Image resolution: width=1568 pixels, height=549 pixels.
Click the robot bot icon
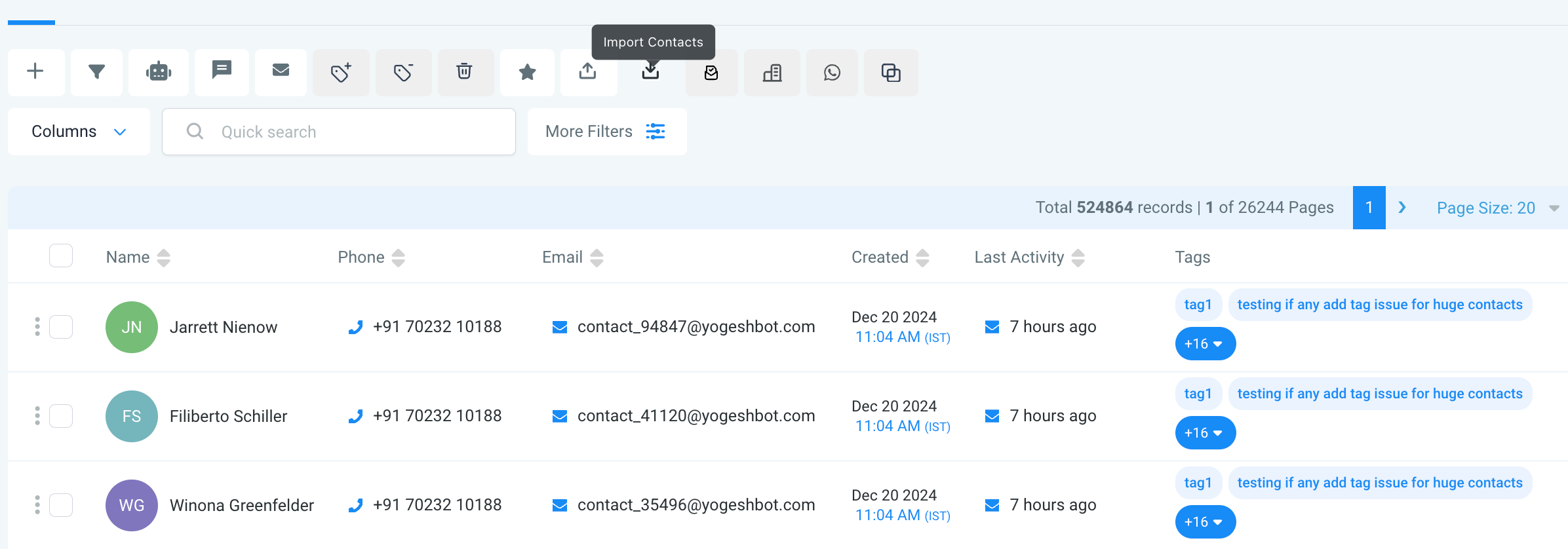[x=159, y=72]
